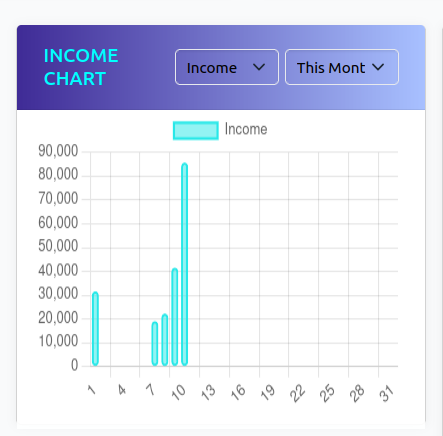Click the income bar at day 1
Image resolution: width=443 pixels, height=436 pixels.
pos(95,329)
